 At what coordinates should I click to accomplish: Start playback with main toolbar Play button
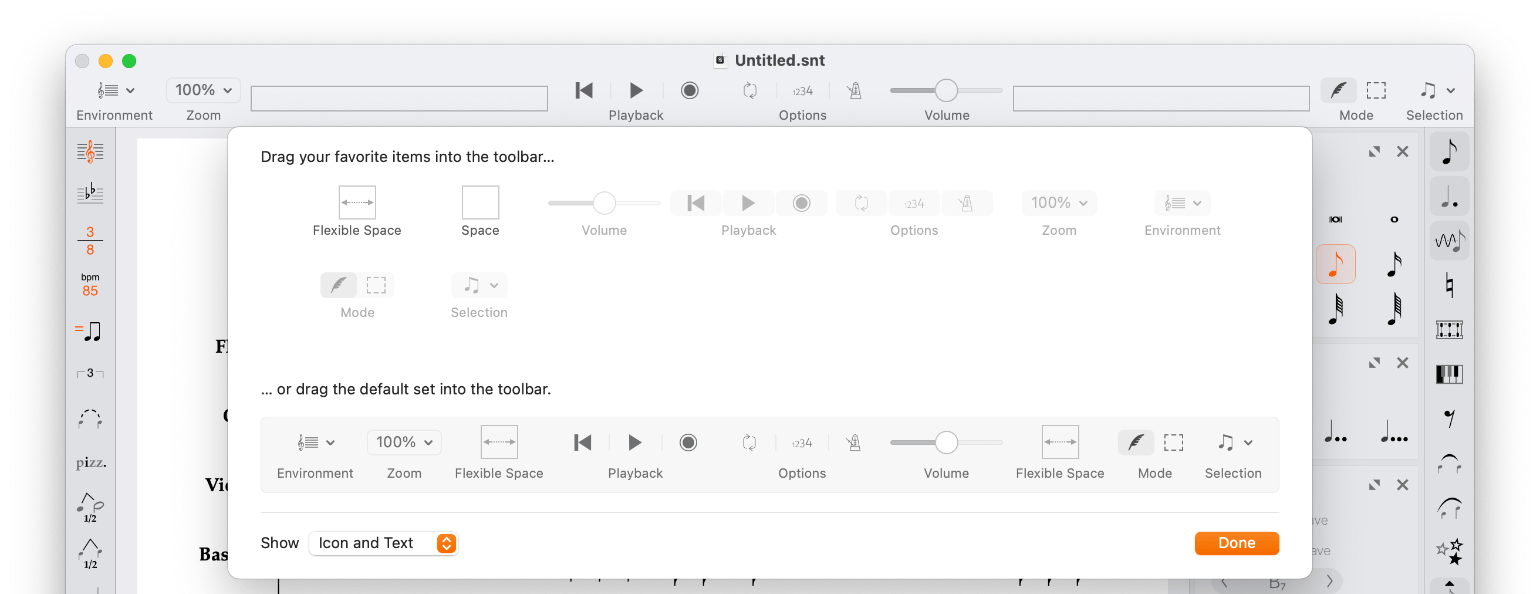(x=636, y=90)
